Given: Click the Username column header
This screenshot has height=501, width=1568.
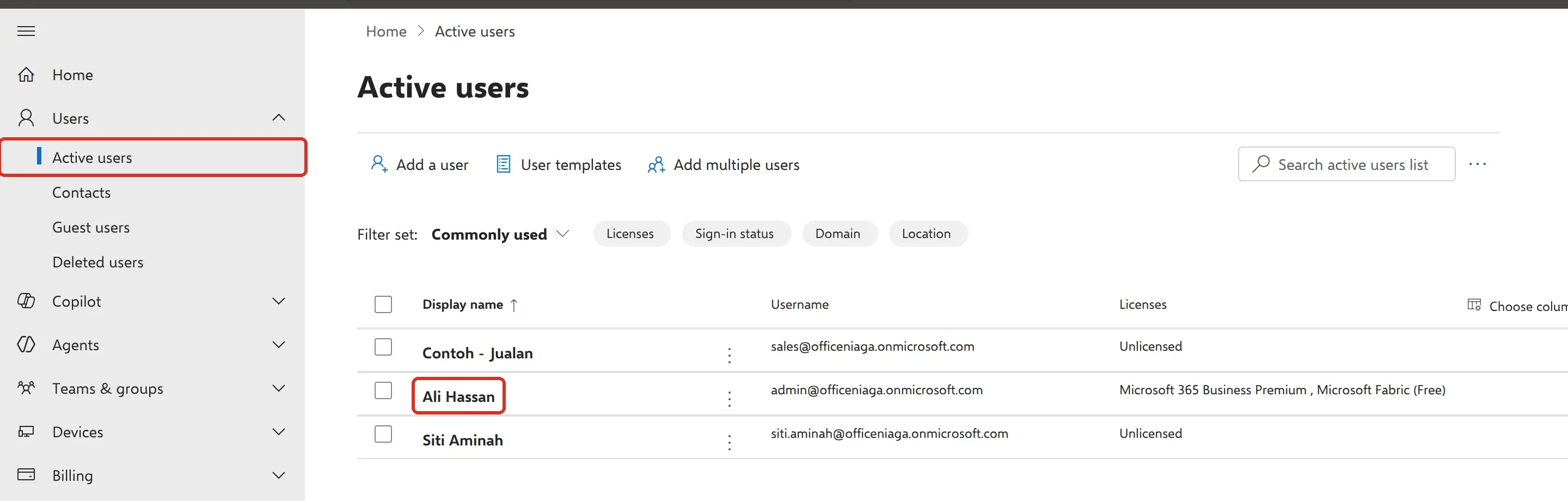Looking at the screenshot, I should tap(799, 304).
